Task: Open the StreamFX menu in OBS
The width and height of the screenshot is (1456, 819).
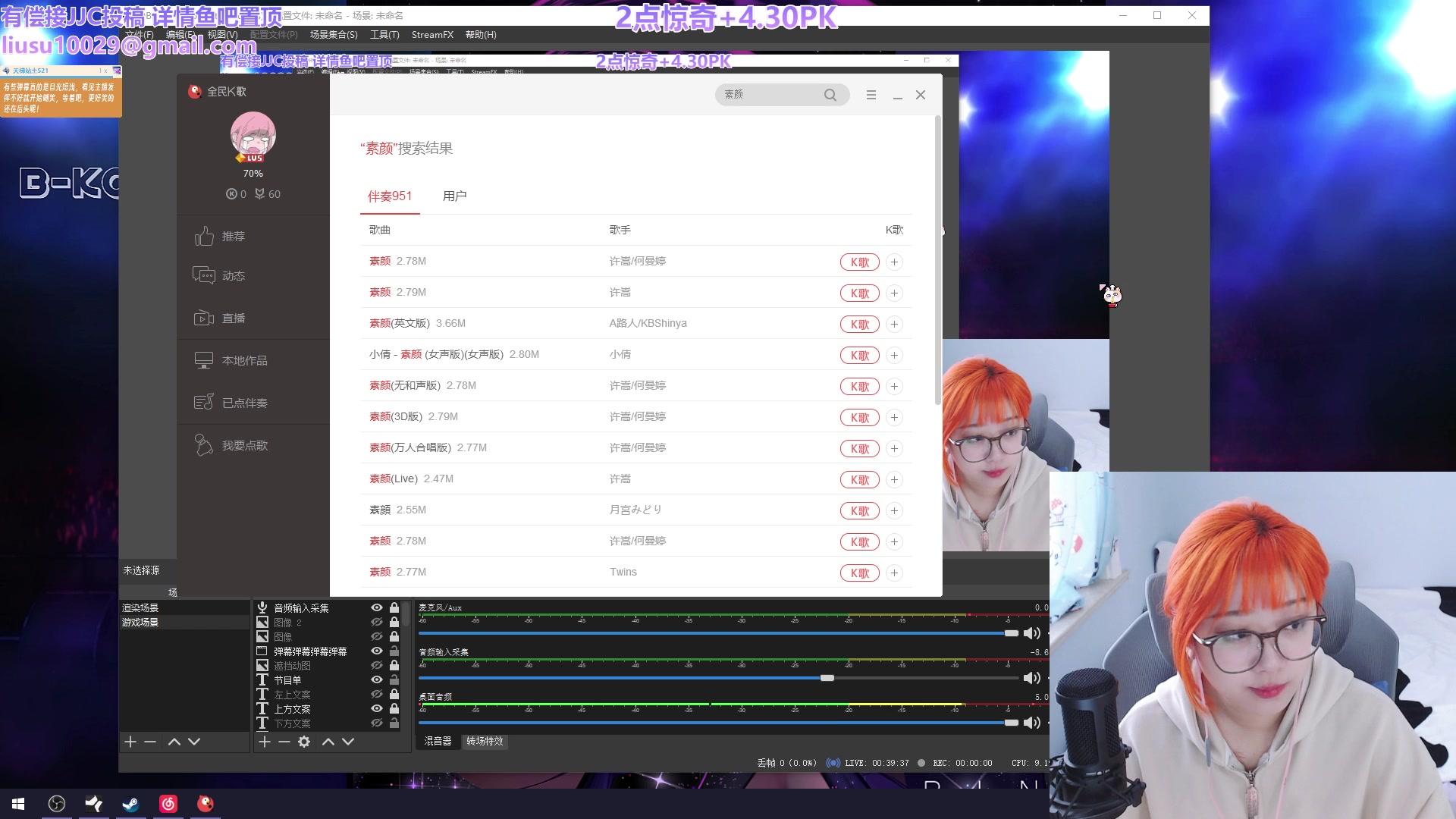Action: pyautogui.click(x=431, y=34)
